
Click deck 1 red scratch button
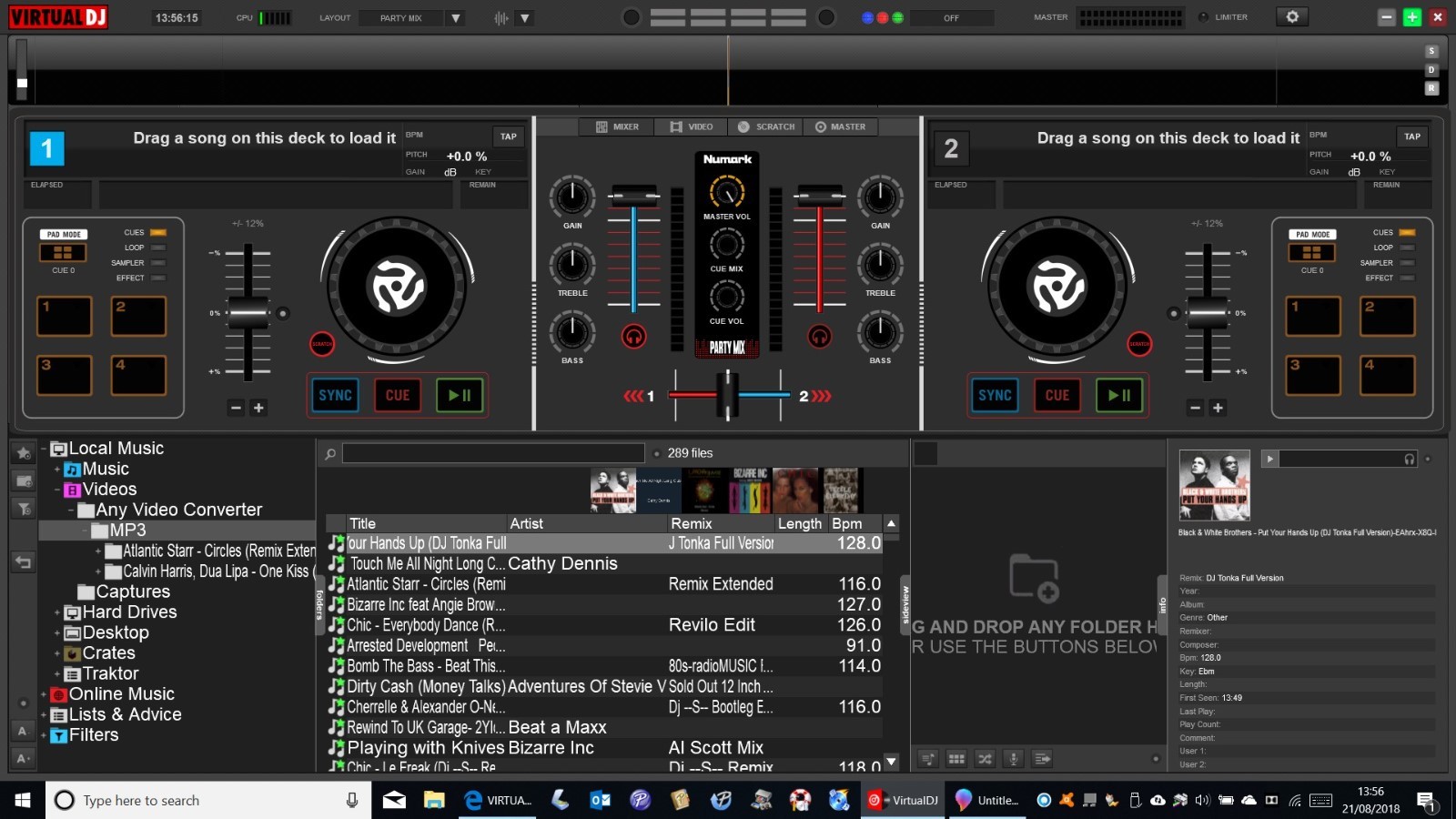(322, 343)
